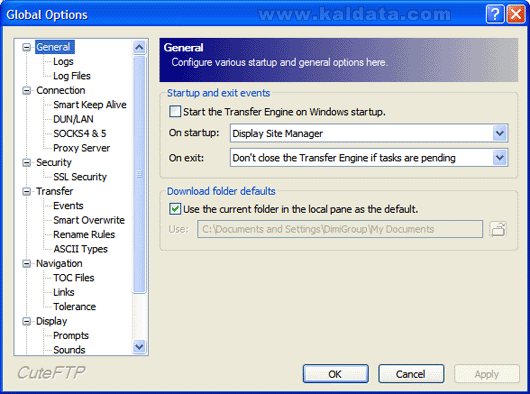Collapse the Security tree node

coord(26,163)
